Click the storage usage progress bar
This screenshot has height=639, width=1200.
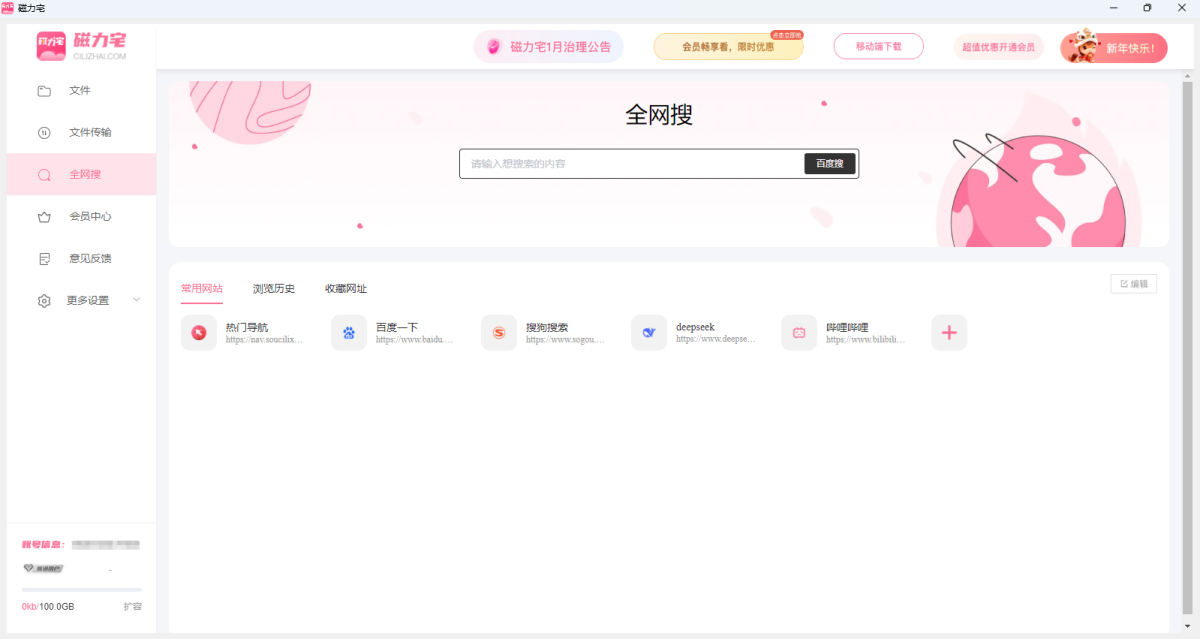[82, 590]
